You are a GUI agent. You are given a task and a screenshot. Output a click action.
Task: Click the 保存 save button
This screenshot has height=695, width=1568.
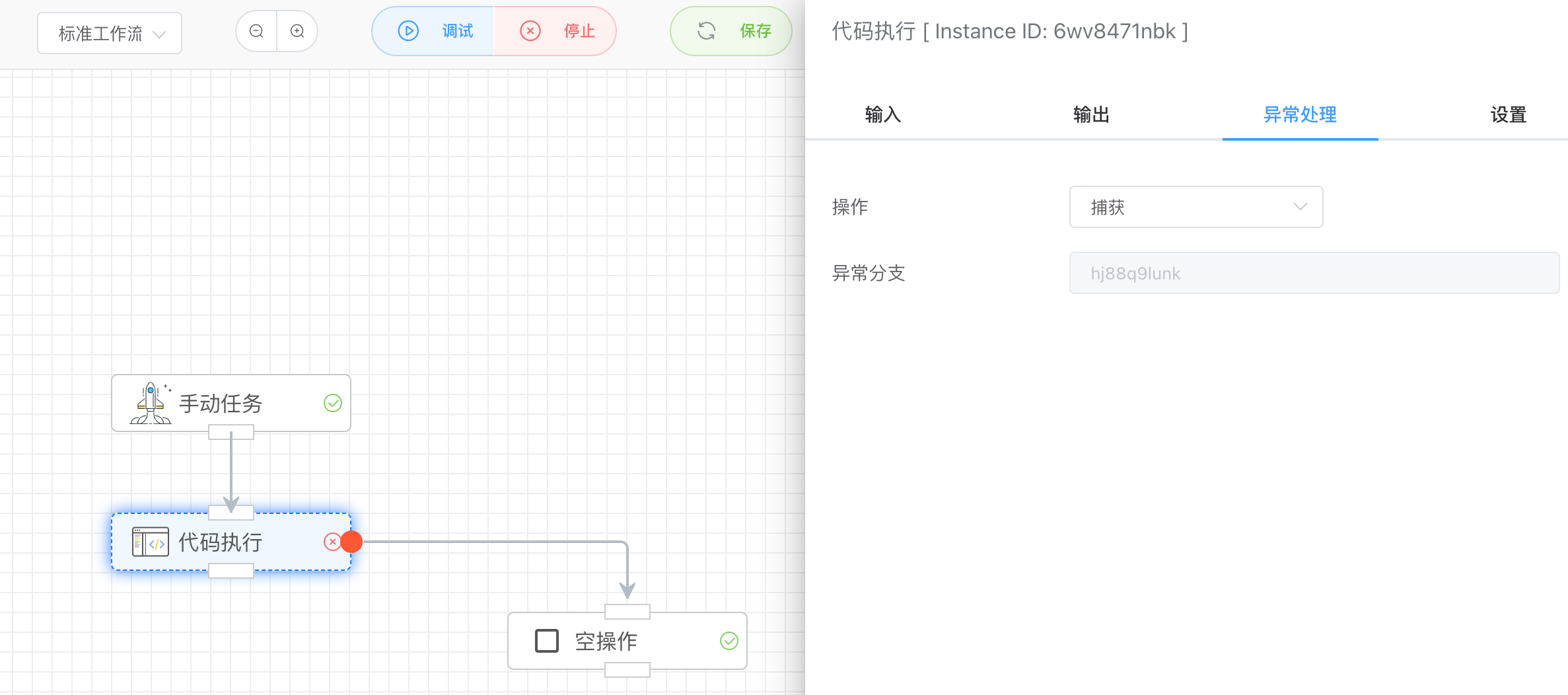coord(732,31)
